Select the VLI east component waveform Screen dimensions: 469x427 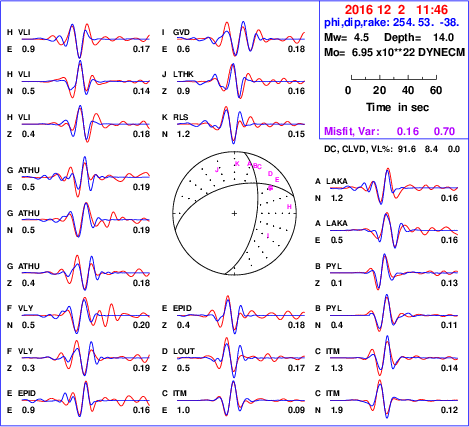pyautogui.click(x=86, y=40)
